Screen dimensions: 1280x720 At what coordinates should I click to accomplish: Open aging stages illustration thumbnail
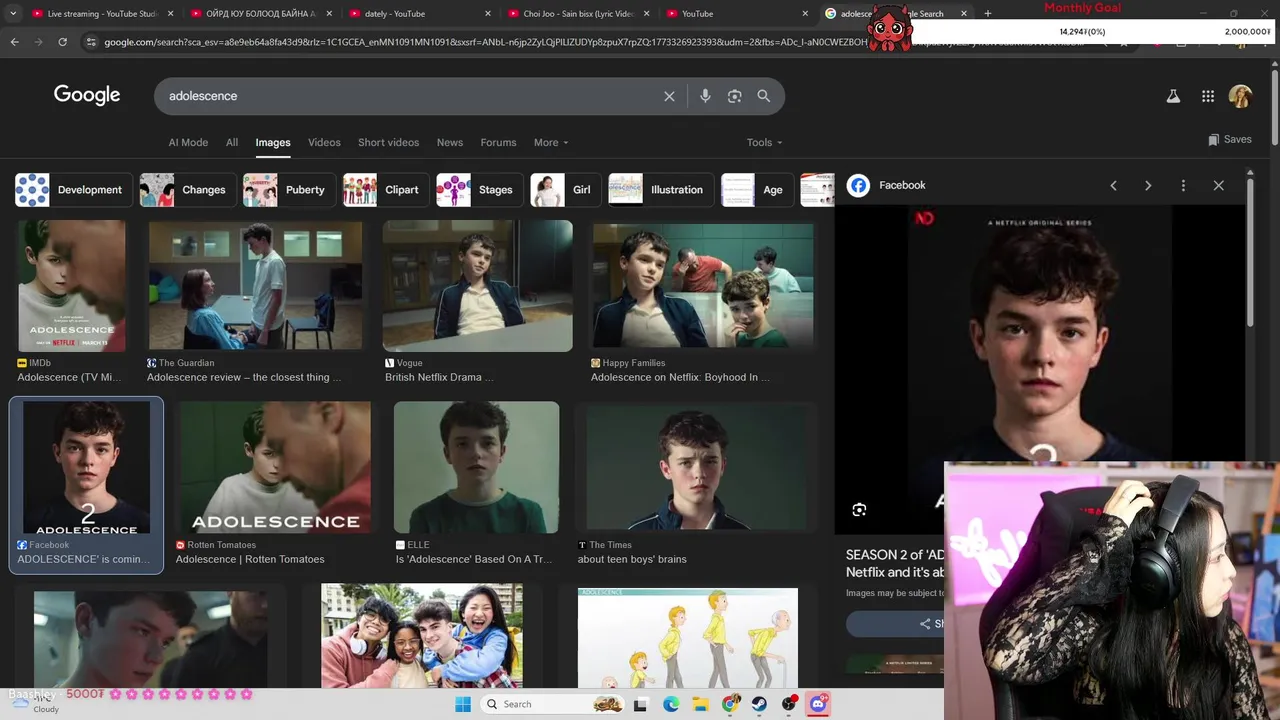click(688, 637)
